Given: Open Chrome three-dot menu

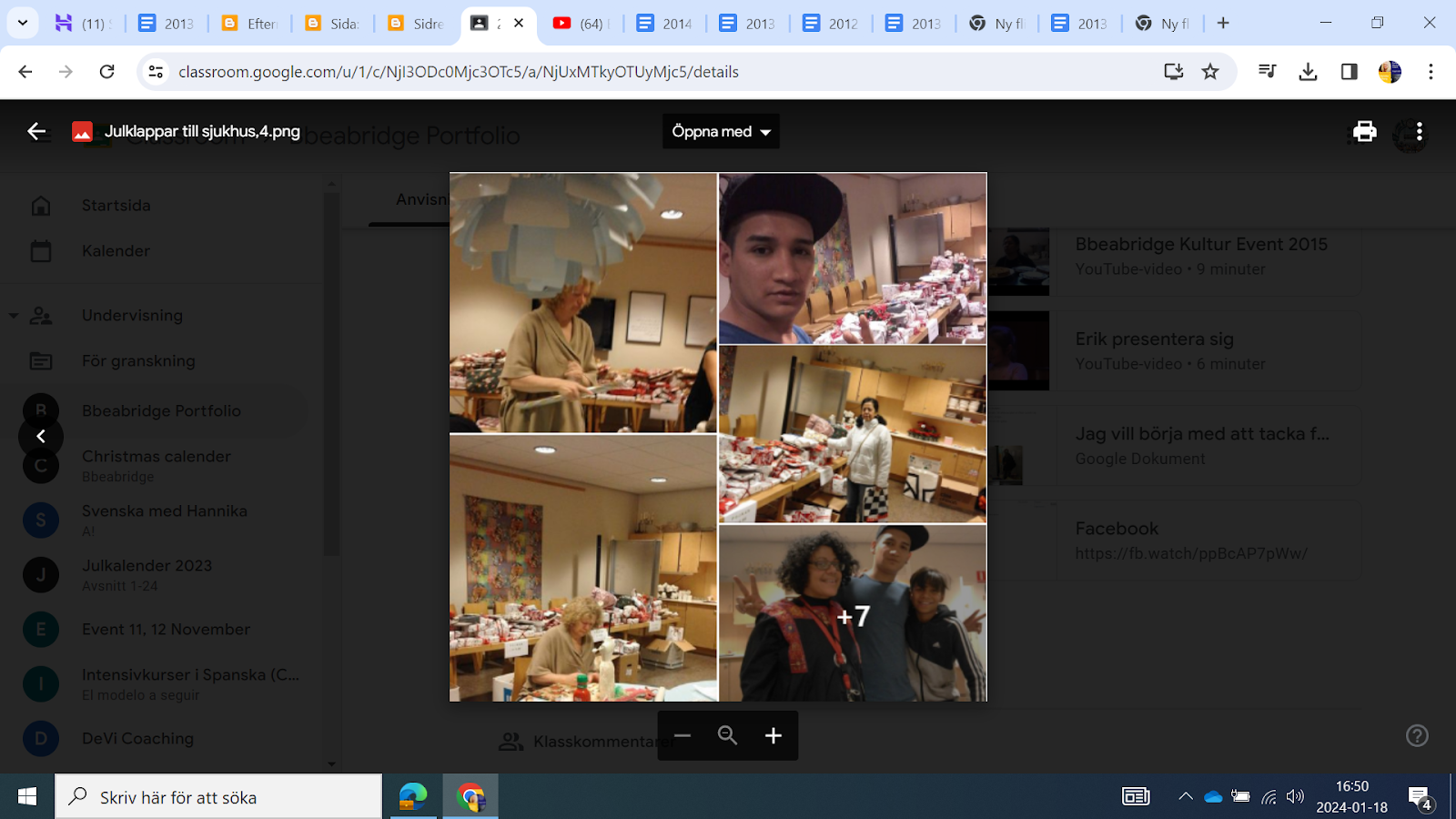Looking at the screenshot, I should pyautogui.click(x=1431, y=72).
